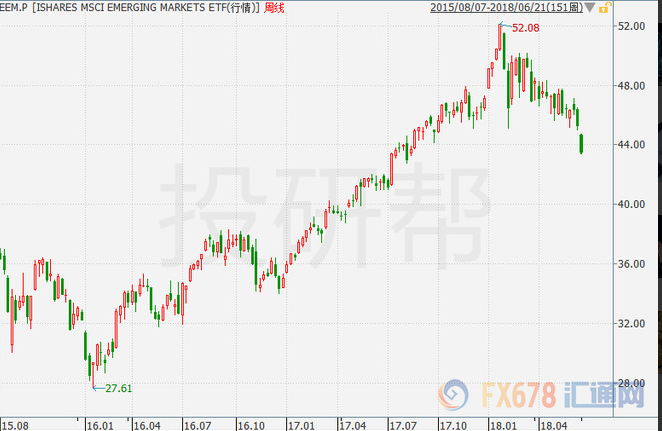Click the 17.04 date axis label
This screenshot has height=431, width=662.
click(353, 426)
